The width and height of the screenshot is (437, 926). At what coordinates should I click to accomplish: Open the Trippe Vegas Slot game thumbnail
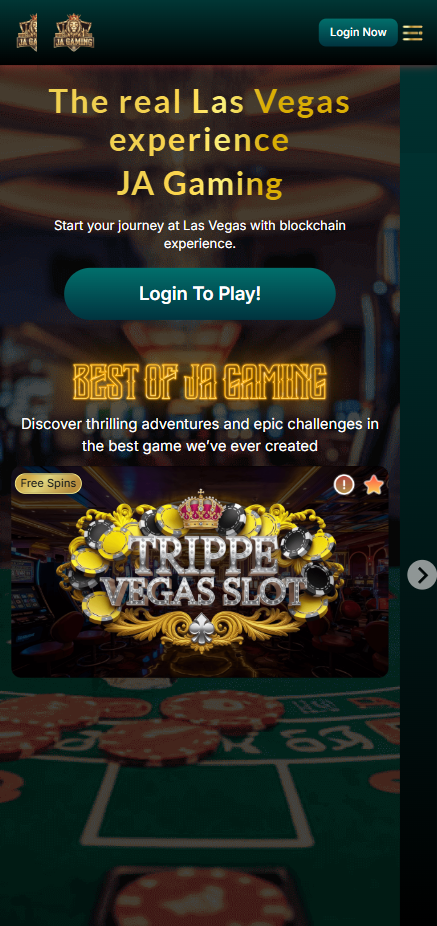(x=200, y=572)
